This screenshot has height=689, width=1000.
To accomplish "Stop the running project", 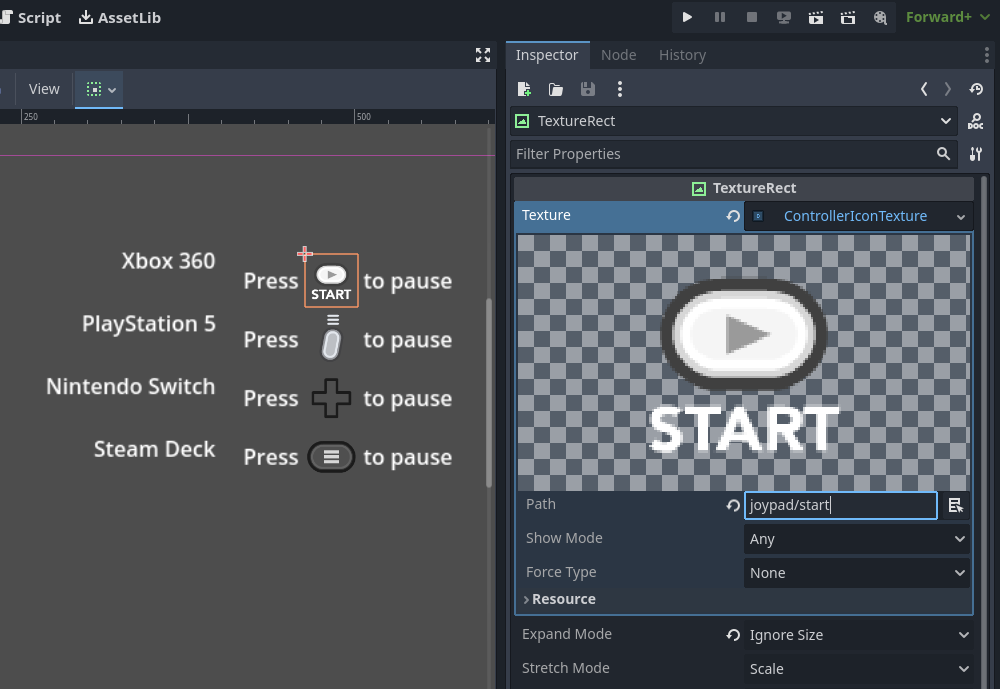I will coord(752,17).
